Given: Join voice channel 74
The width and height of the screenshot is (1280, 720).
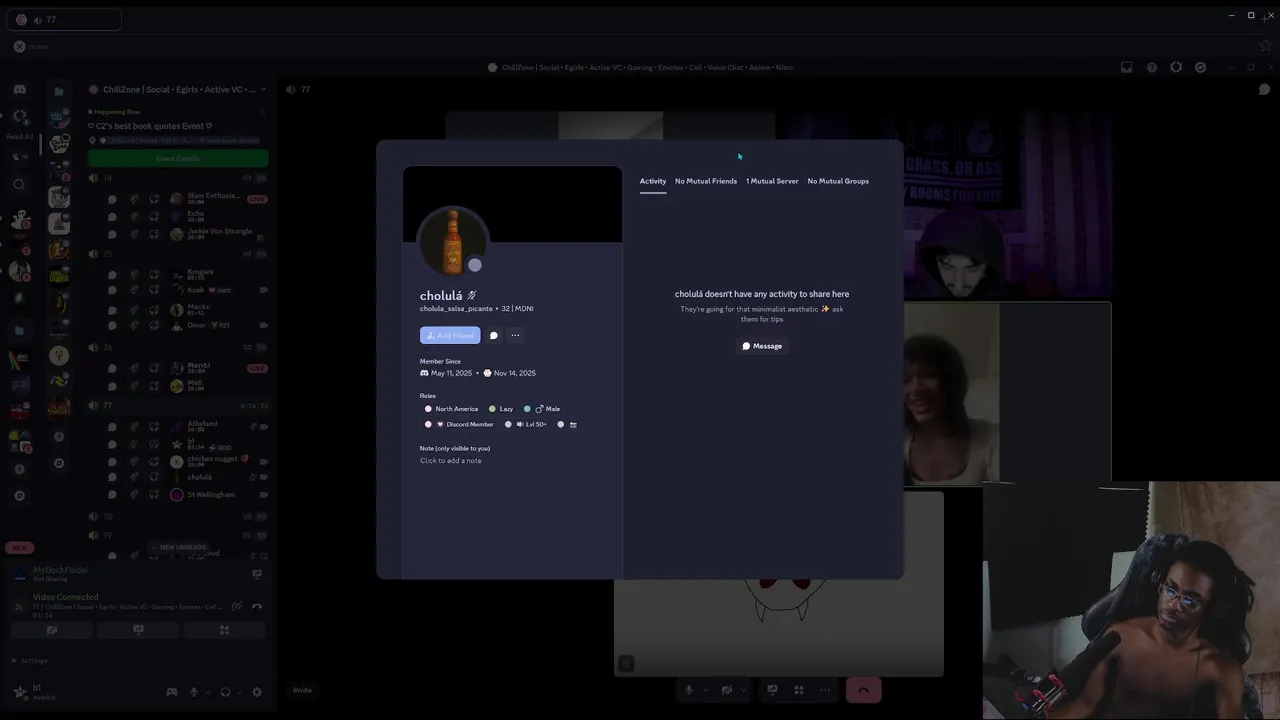Looking at the screenshot, I should pos(178,178).
